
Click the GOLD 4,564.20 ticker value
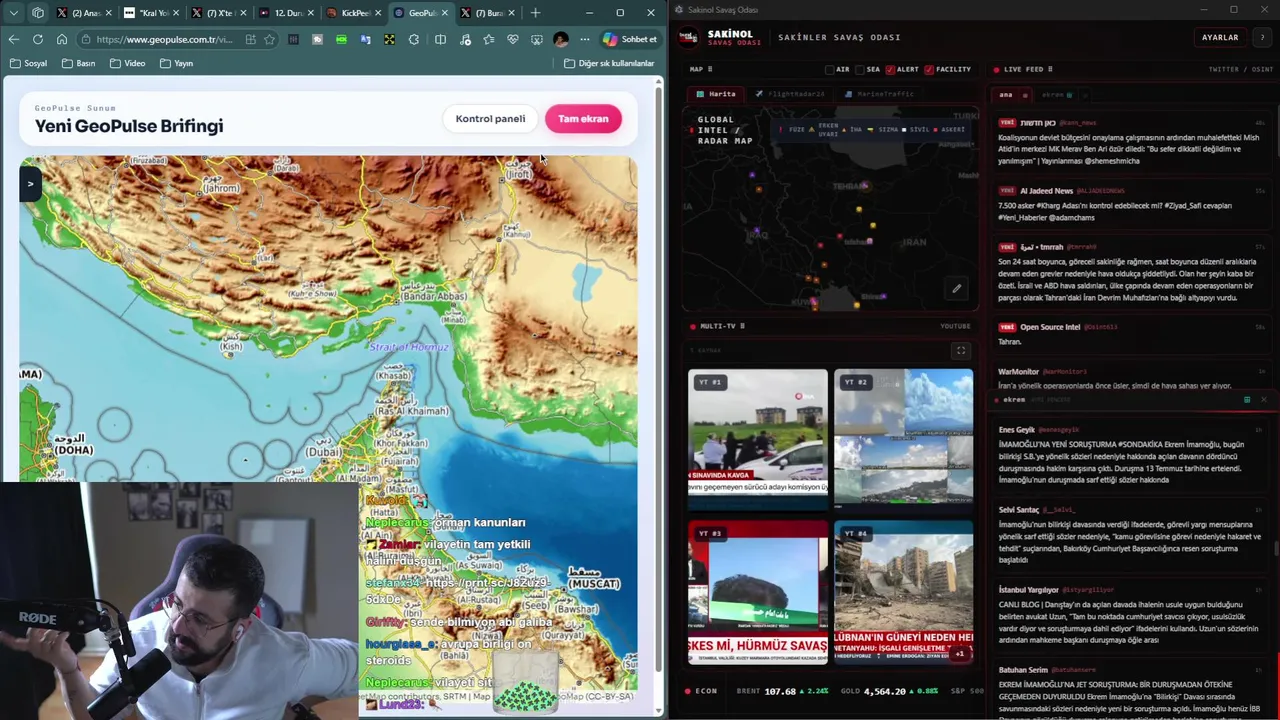tap(885, 691)
